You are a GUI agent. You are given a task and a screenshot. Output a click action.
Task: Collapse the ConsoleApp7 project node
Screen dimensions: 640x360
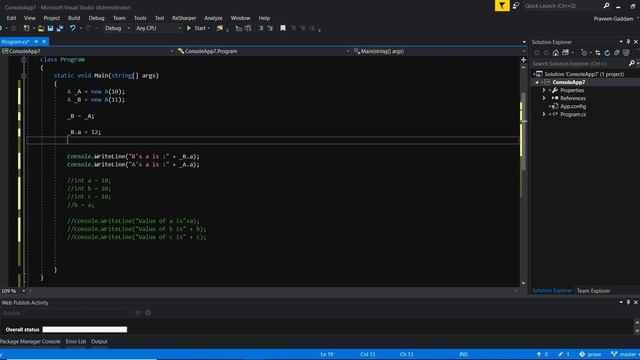click(x=537, y=82)
